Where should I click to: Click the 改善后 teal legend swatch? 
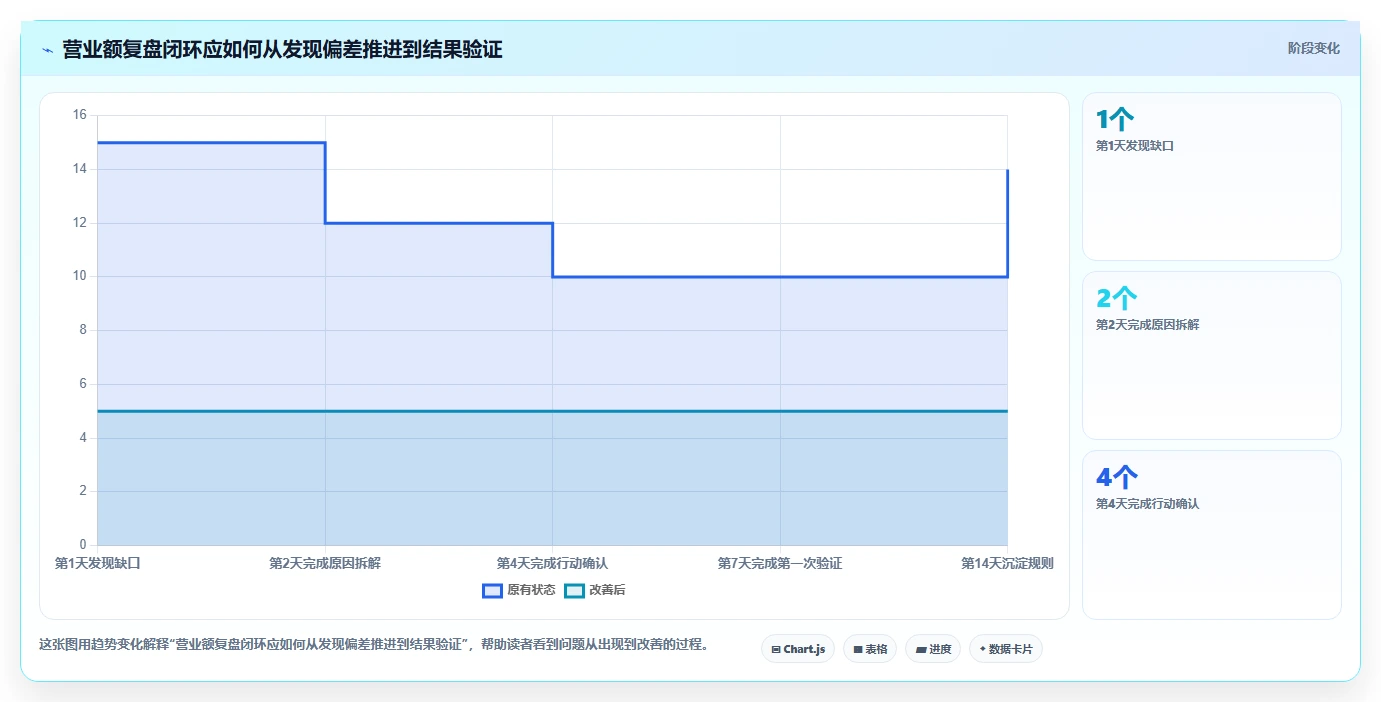[x=574, y=590]
